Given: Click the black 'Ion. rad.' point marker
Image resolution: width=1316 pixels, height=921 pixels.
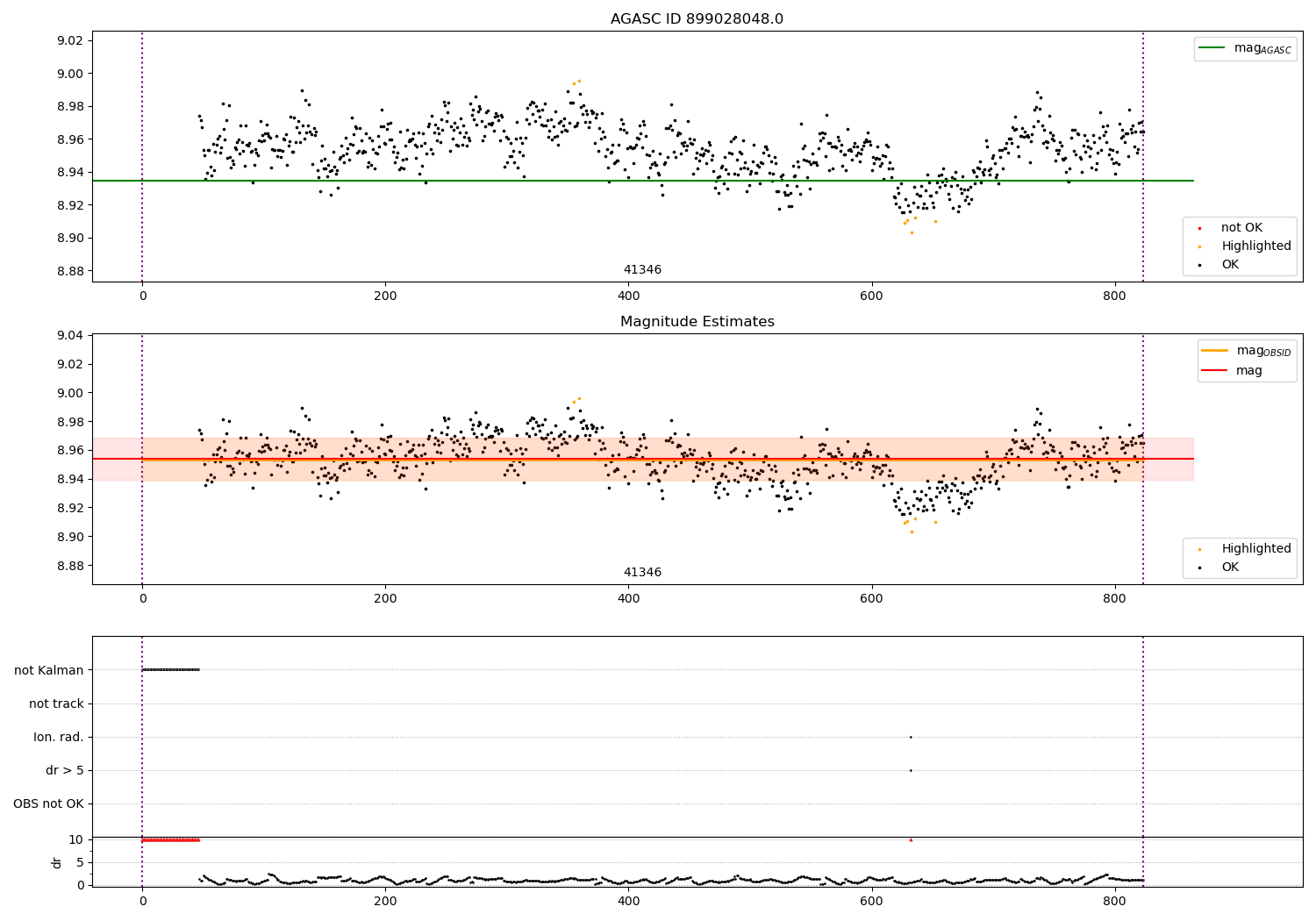Looking at the screenshot, I should click(911, 737).
